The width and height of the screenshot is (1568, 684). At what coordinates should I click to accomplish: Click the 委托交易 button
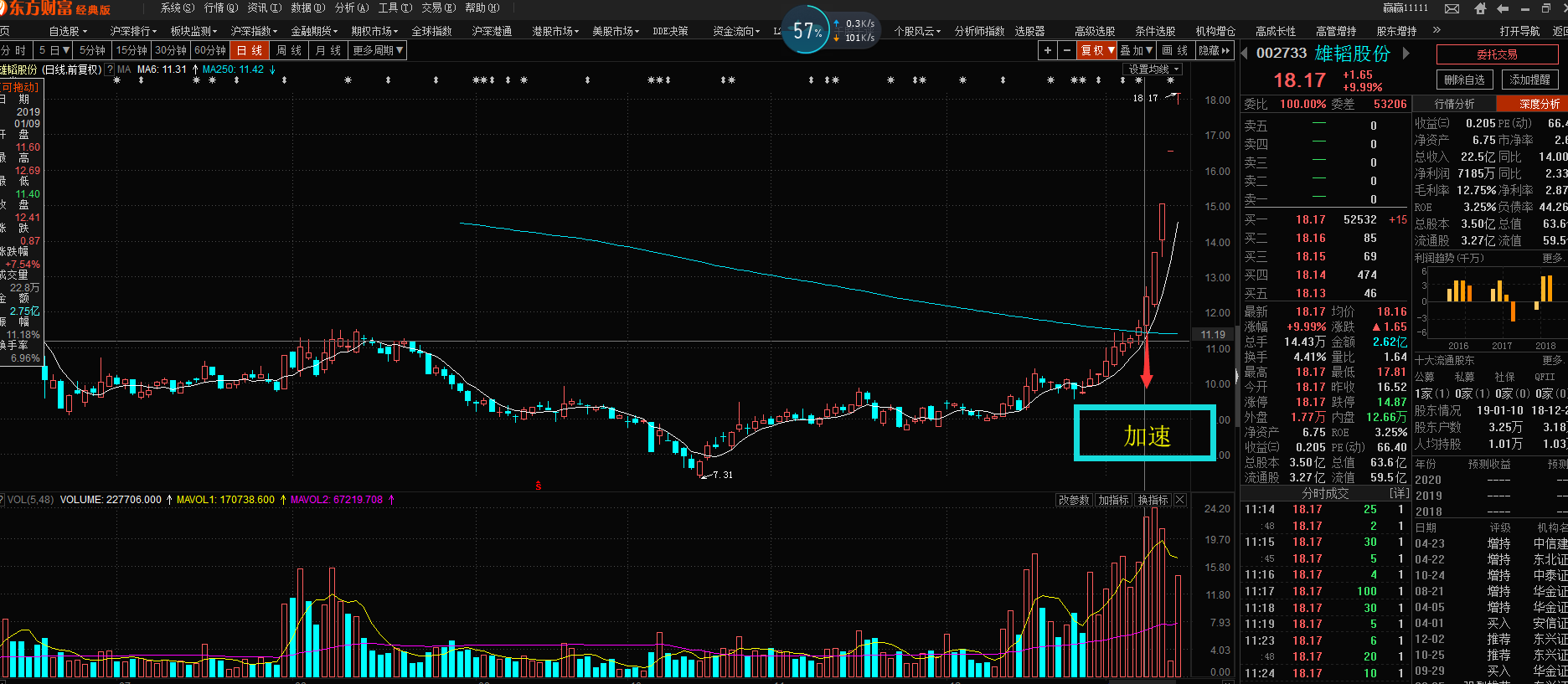point(1497,54)
